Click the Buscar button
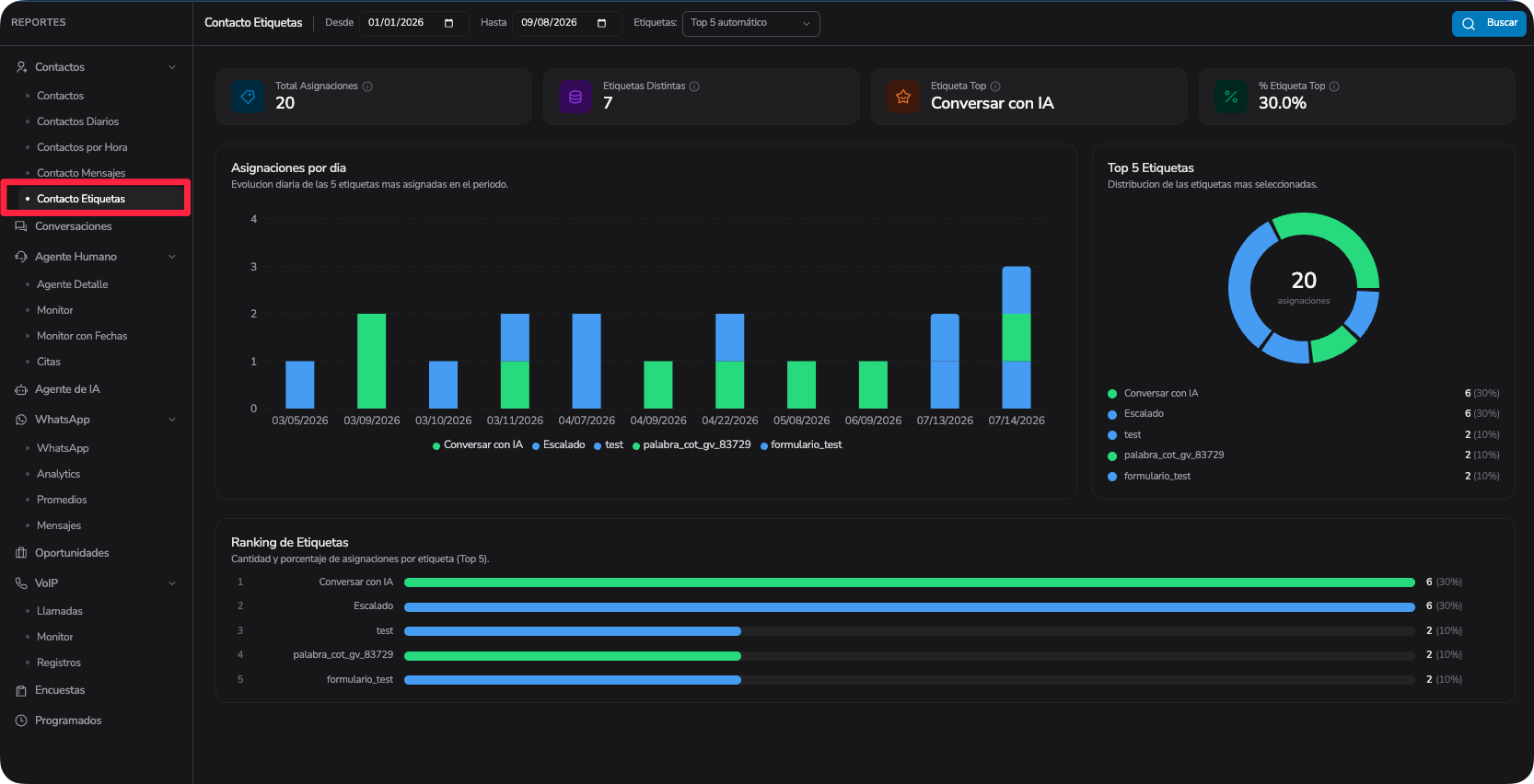This screenshot has width=1534, height=784. point(1489,23)
